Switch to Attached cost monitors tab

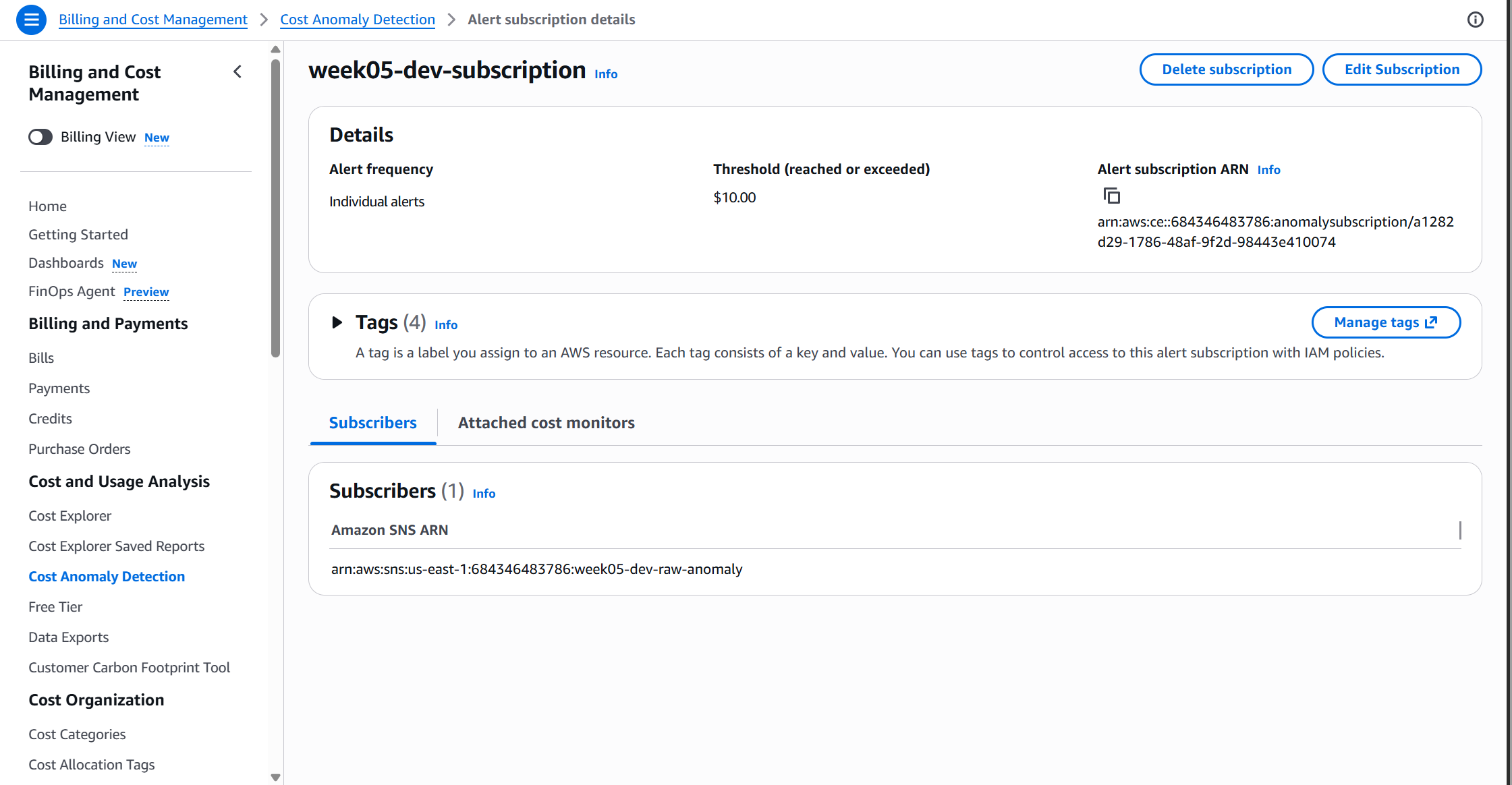tap(547, 423)
